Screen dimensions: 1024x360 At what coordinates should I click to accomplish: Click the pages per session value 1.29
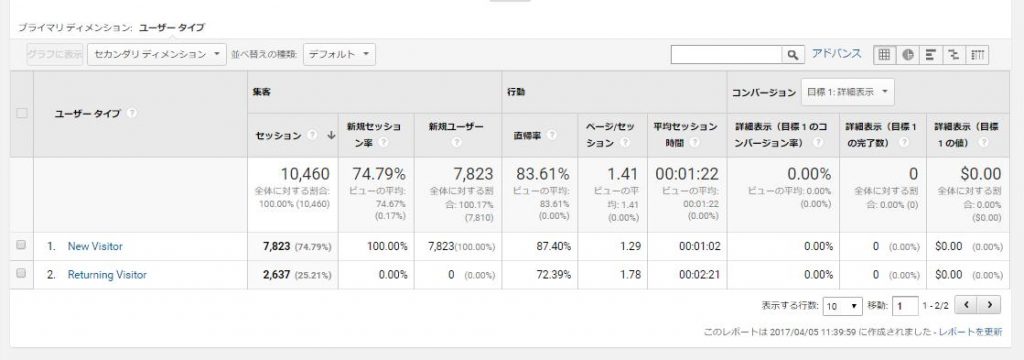point(630,246)
